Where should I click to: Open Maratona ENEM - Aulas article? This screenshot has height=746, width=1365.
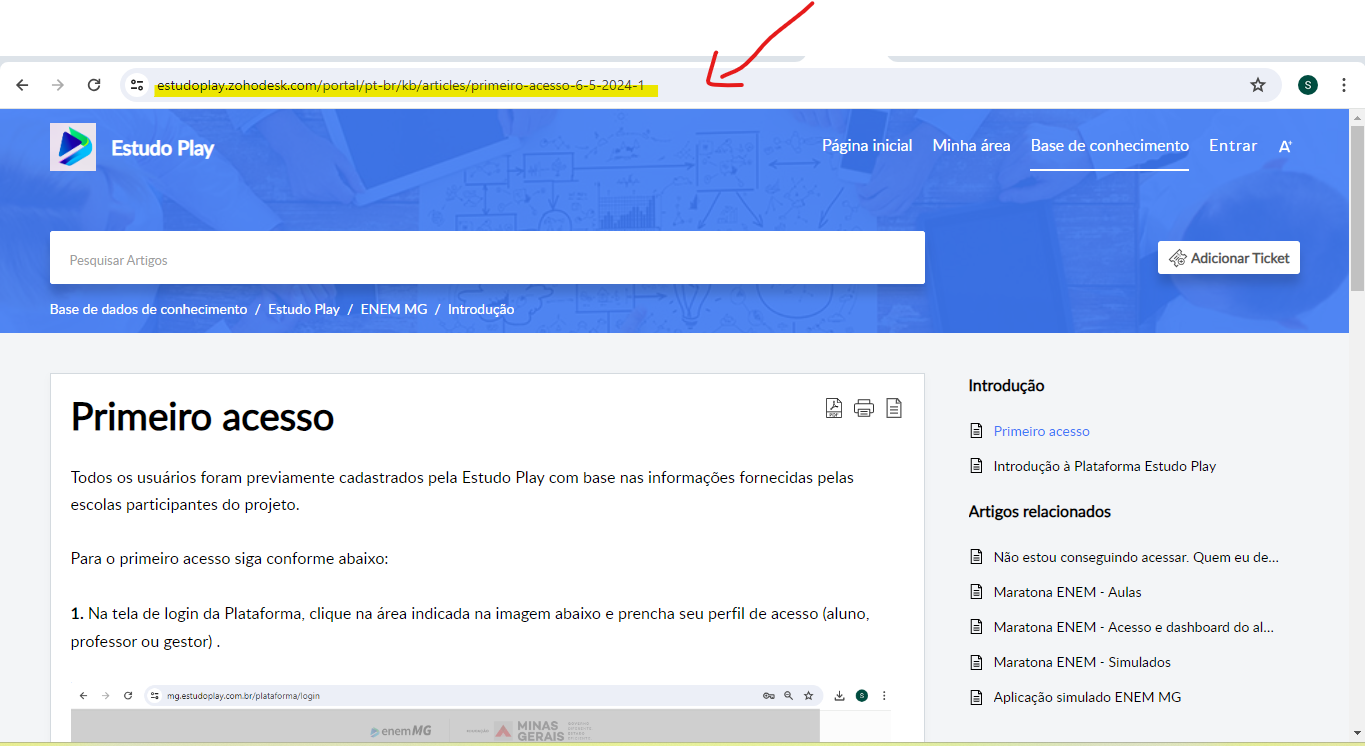1067,592
